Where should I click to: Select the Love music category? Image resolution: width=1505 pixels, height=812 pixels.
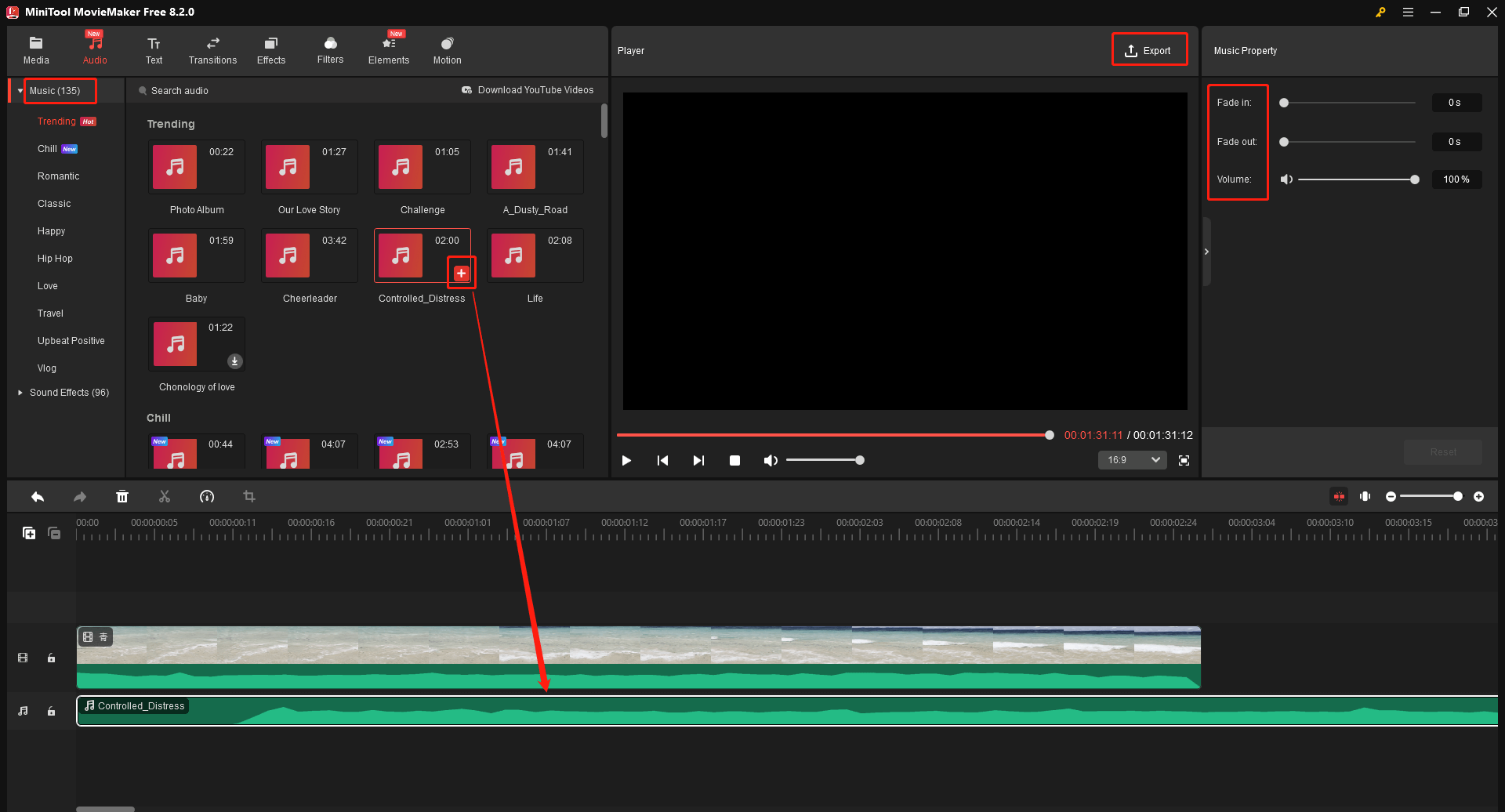47,286
